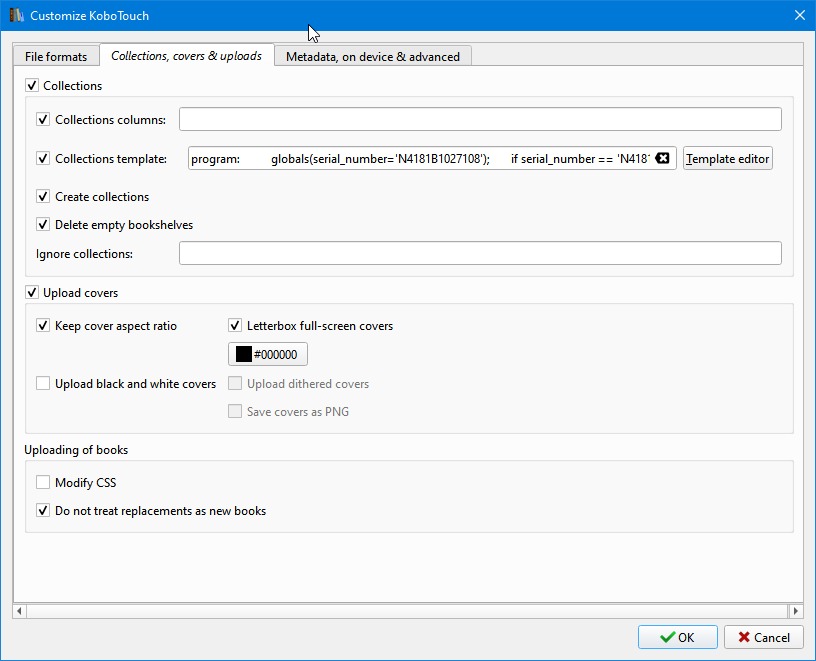Image resolution: width=816 pixels, height=661 pixels.
Task: Open the Template editor
Action: (x=728, y=158)
